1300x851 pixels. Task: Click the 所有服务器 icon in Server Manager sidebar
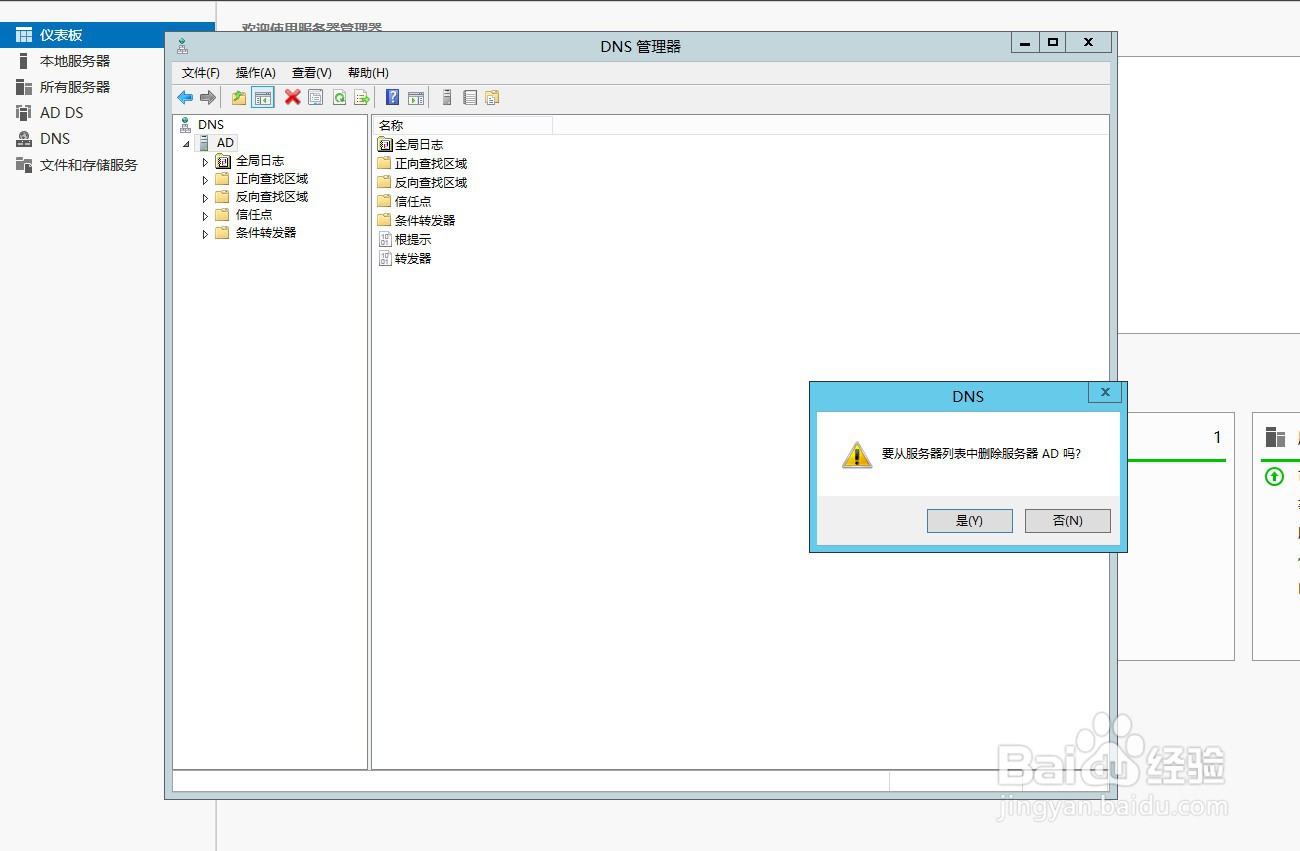24,87
